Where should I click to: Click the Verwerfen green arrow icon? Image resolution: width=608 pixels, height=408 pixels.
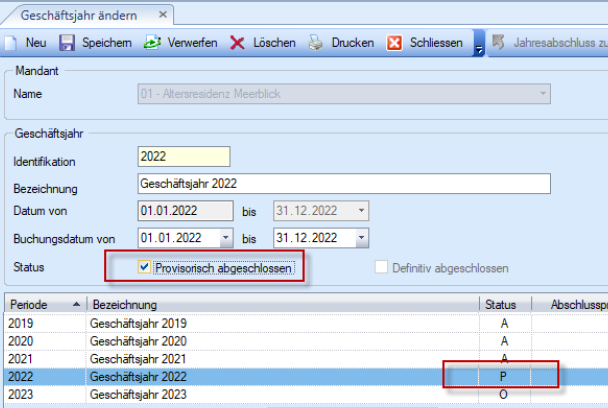[152, 43]
